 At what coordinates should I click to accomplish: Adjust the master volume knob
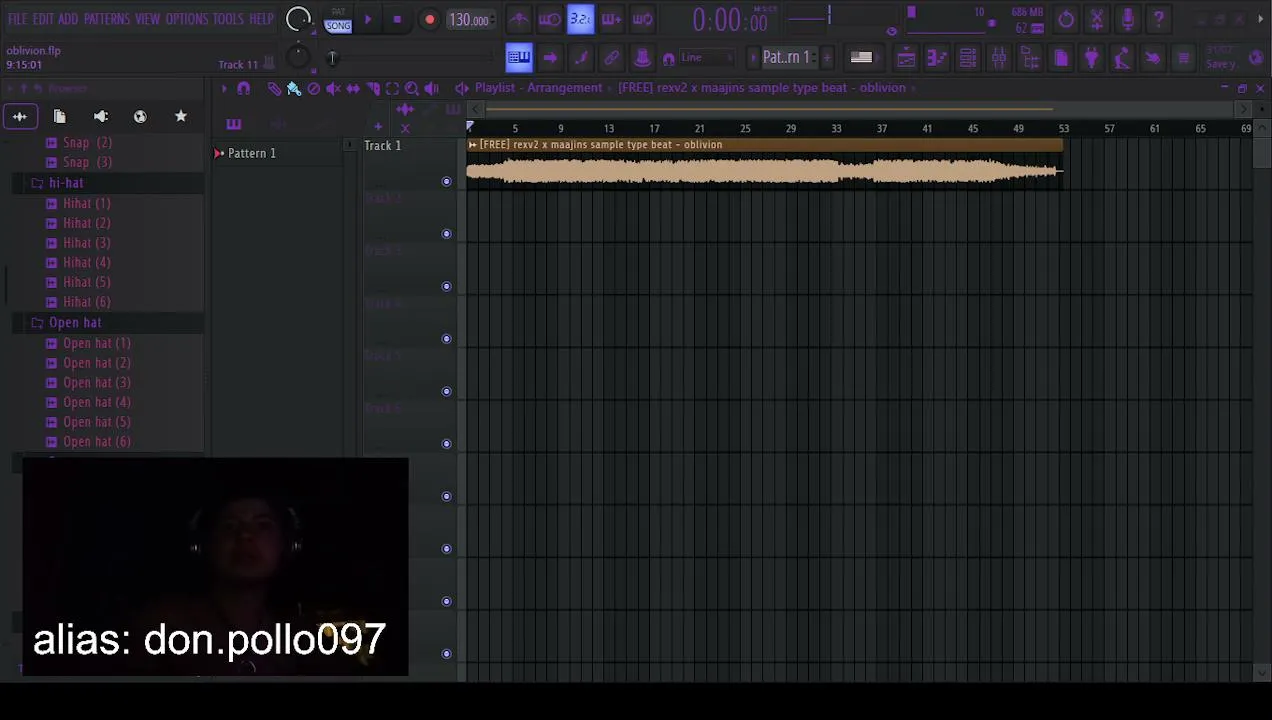pyautogui.click(x=298, y=19)
